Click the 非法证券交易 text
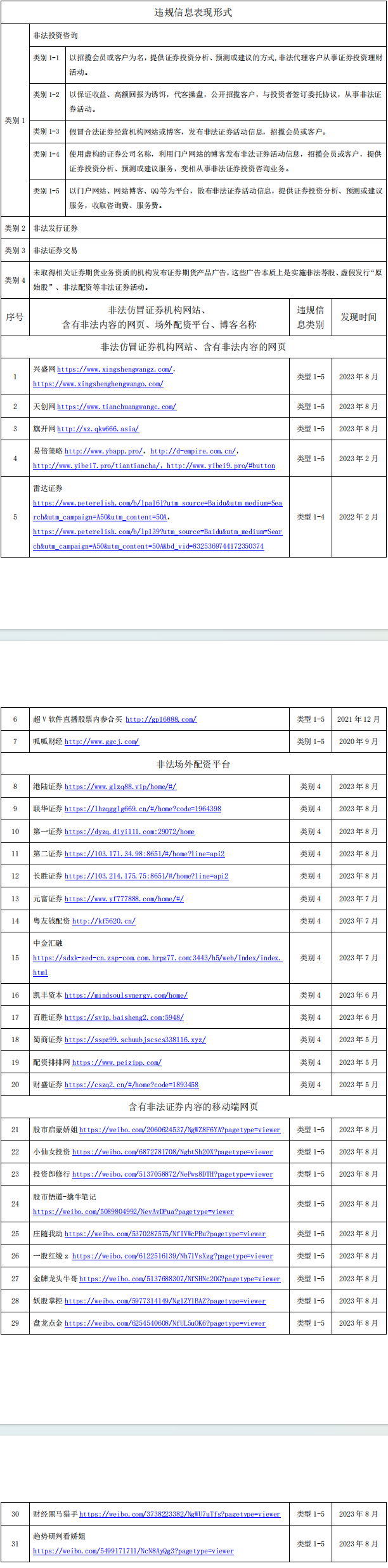Image resolution: width=388 pixels, height=1568 pixels. click(x=56, y=250)
